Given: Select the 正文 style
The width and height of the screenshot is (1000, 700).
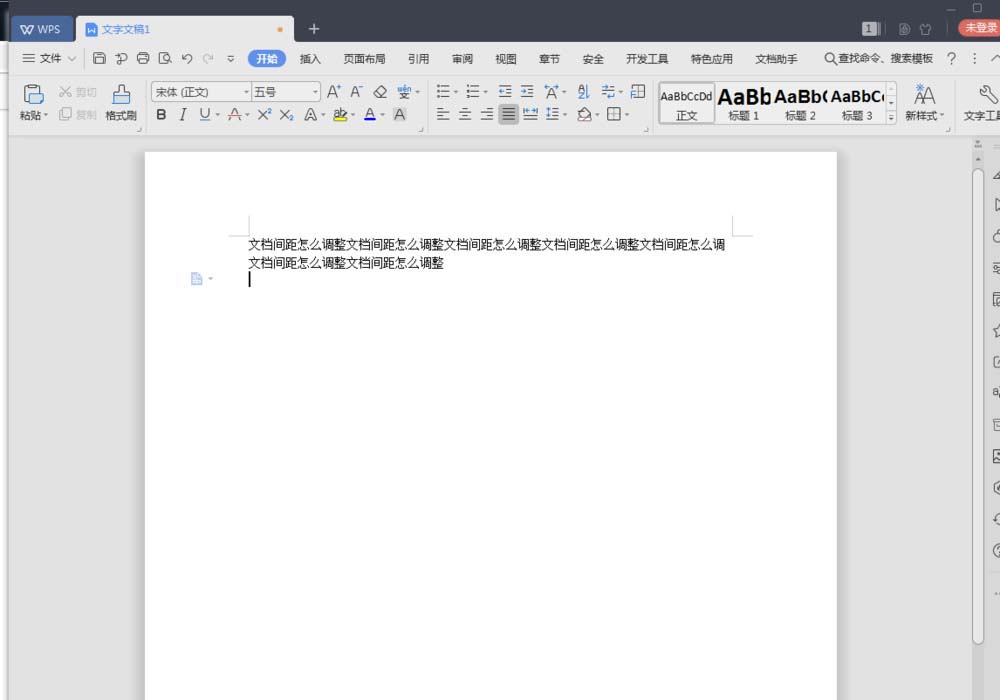Looking at the screenshot, I should tap(686, 103).
